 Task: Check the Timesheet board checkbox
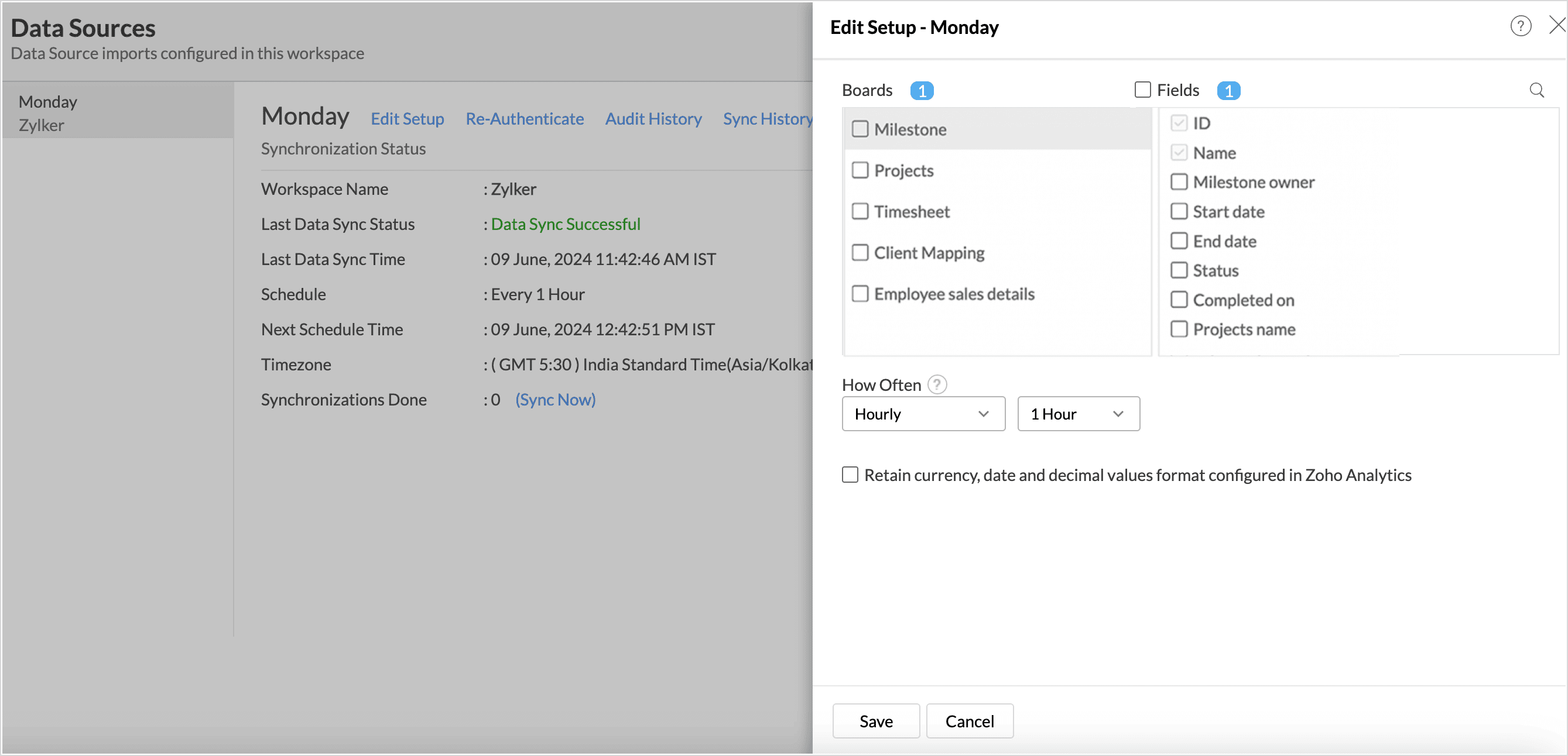860,212
